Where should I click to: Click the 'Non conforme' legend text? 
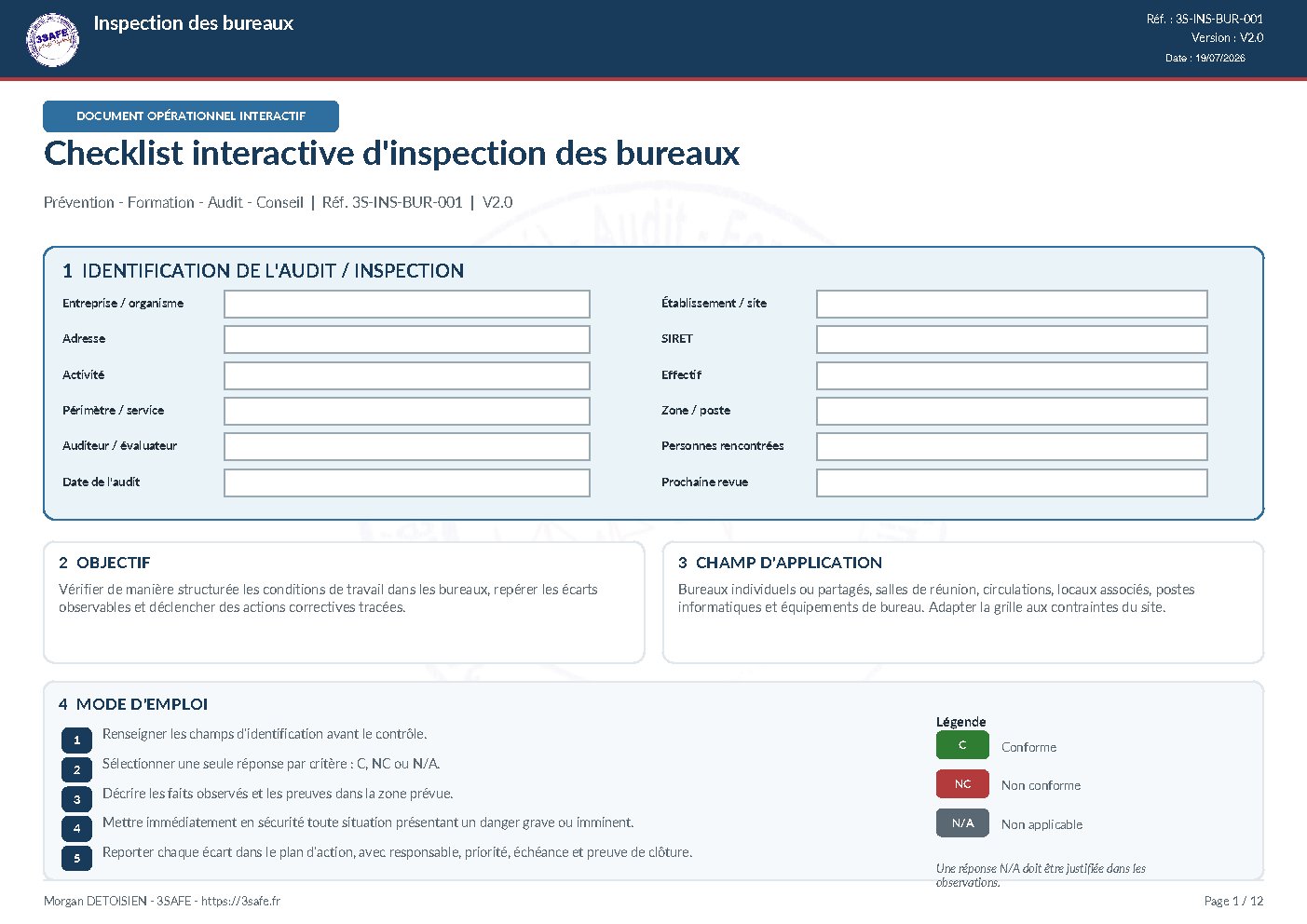click(x=1041, y=785)
